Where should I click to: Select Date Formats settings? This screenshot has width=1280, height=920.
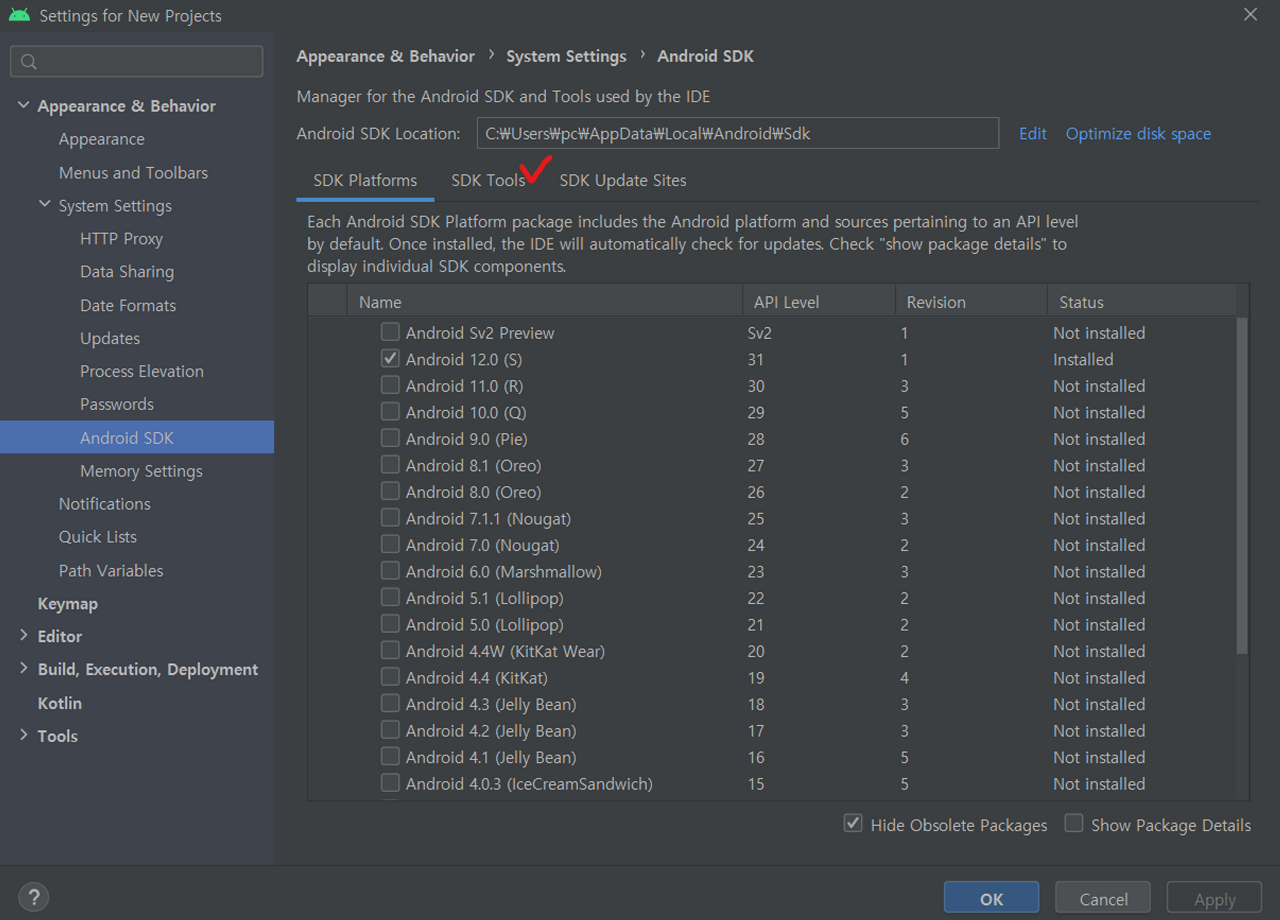[128, 305]
